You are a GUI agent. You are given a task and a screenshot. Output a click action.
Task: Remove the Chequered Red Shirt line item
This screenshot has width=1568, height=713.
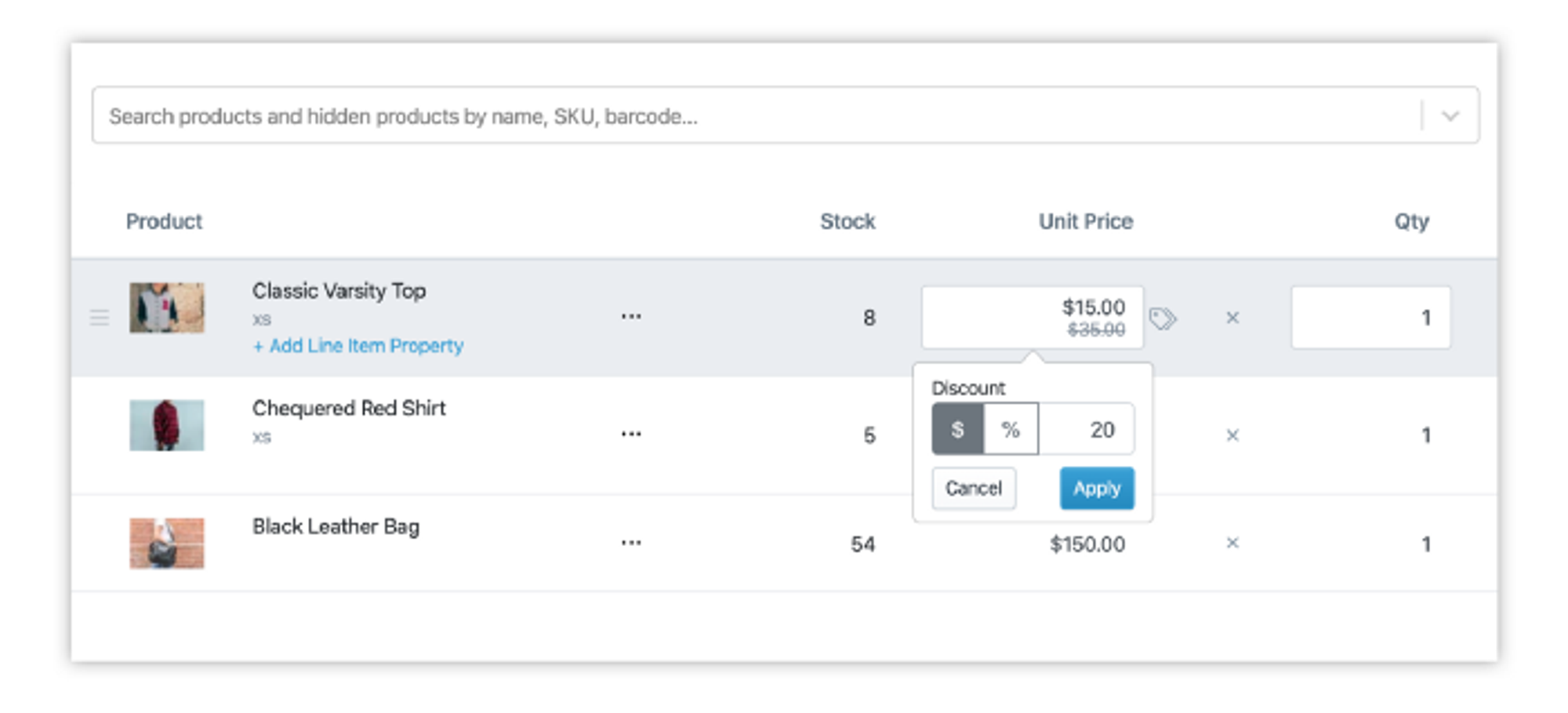tap(1232, 435)
